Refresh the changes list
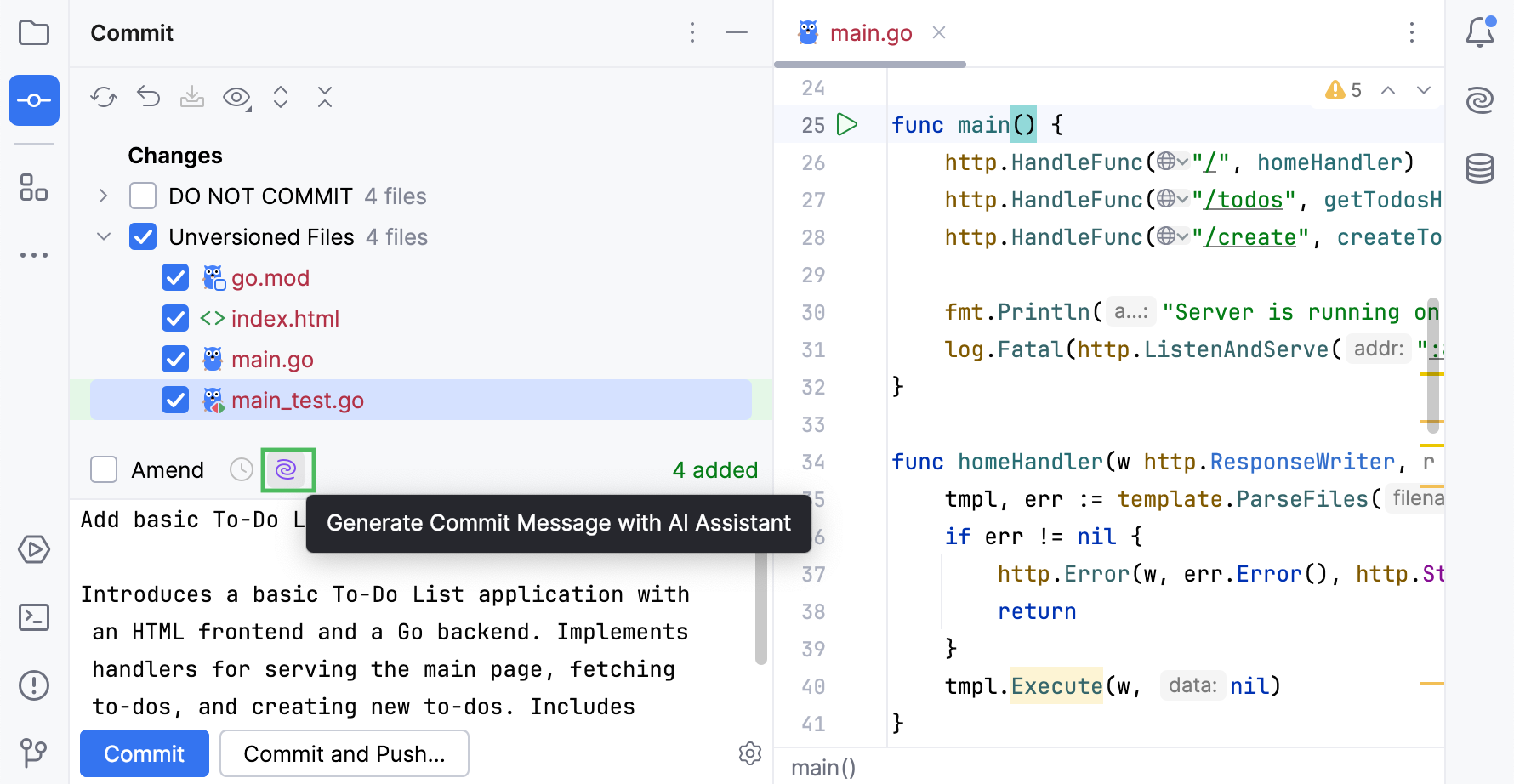The width and height of the screenshot is (1514, 784). [103, 97]
